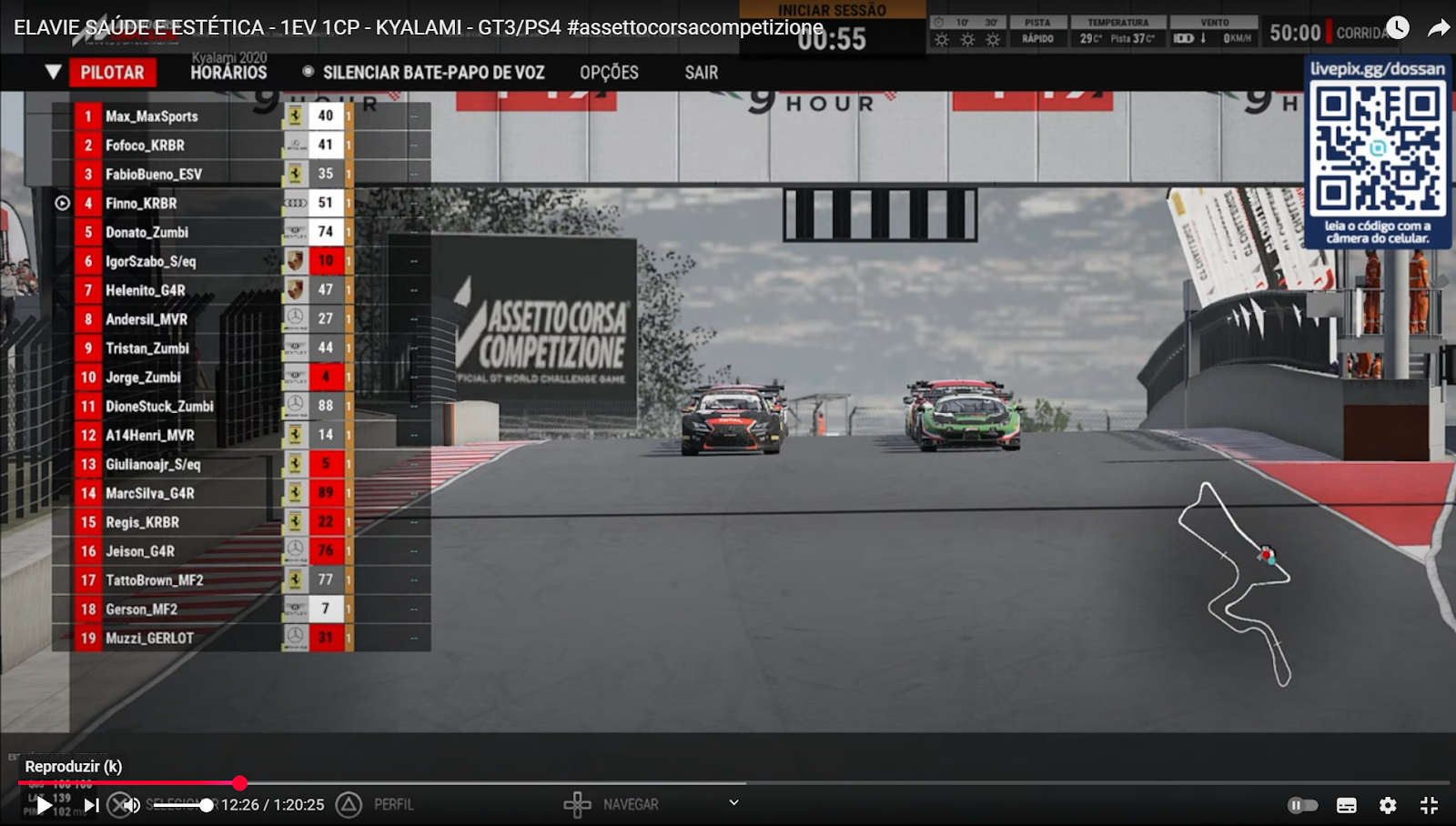Image resolution: width=1456 pixels, height=826 pixels.
Task: Click the Mercedes logo for Jeison_G4R
Action: pyautogui.click(x=296, y=550)
